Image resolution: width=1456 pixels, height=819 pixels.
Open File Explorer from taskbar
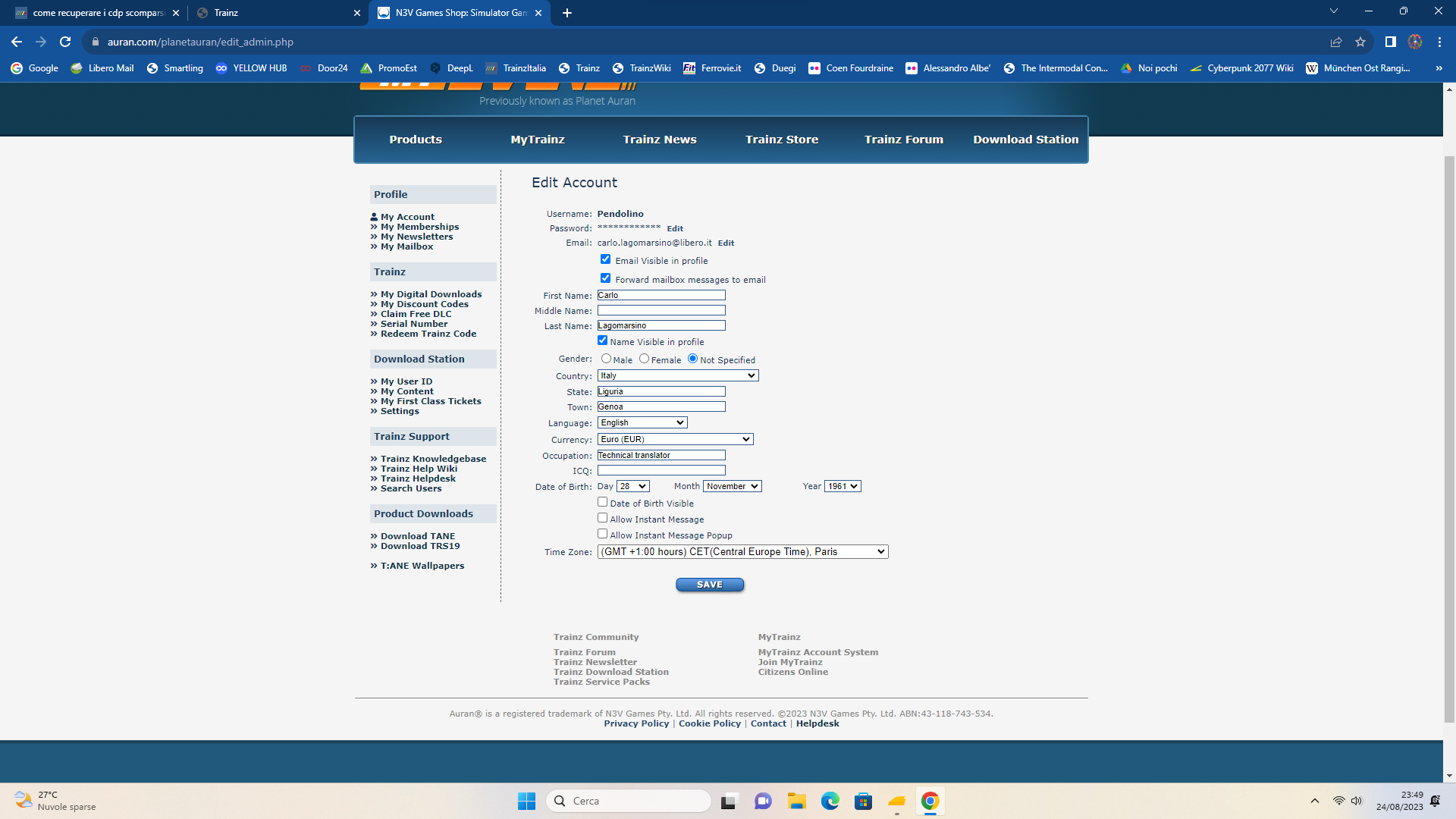coord(796,801)
